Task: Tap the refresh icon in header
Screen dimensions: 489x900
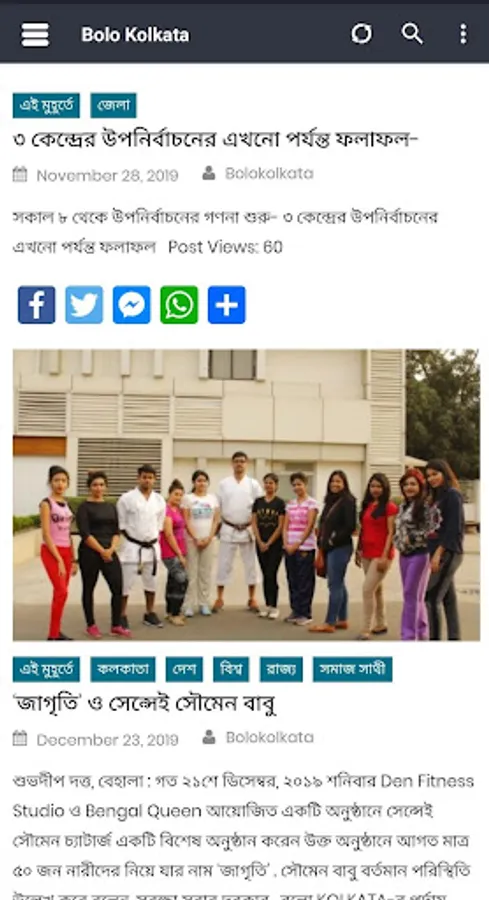Action: click(x=362, y=34)
